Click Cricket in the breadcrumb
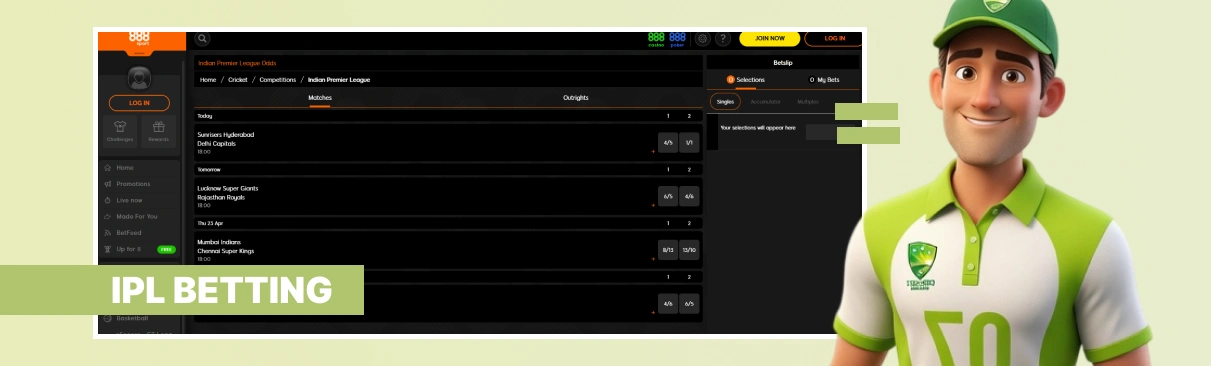The width and height of the screenshot is (1211, 366). coord(238,79)
